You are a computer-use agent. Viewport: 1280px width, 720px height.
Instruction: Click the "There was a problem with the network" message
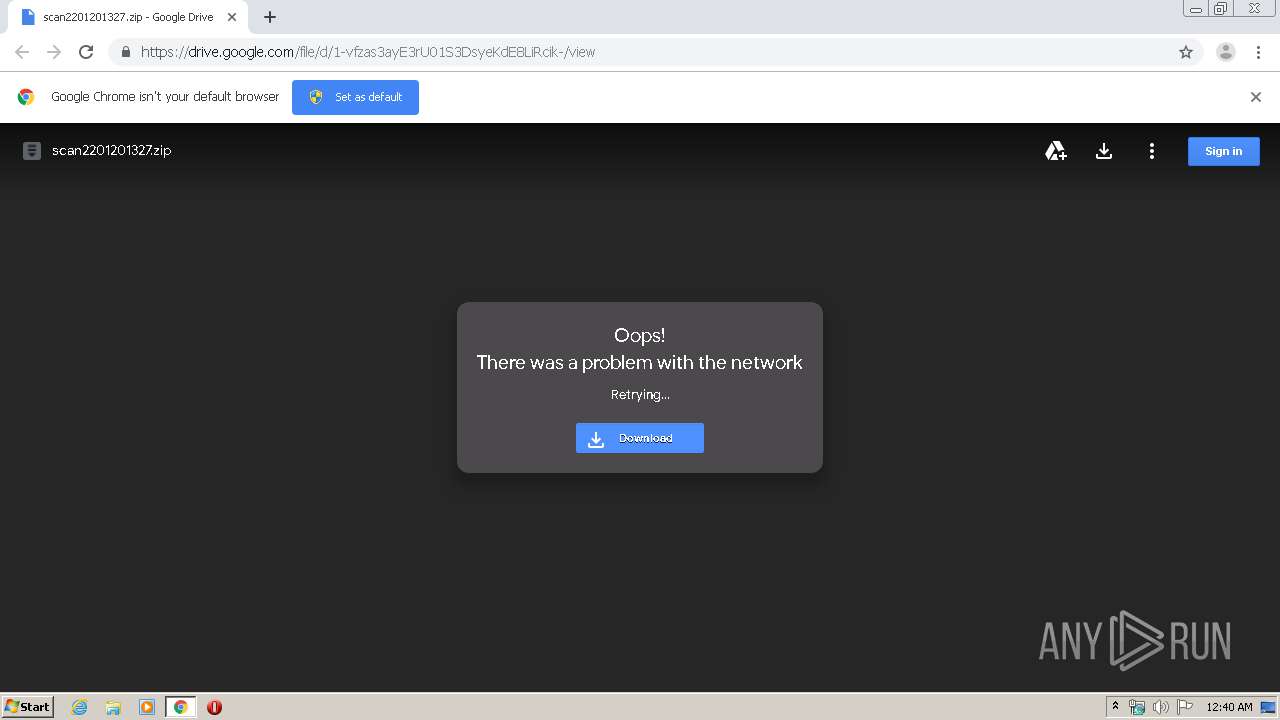point(640,362)
